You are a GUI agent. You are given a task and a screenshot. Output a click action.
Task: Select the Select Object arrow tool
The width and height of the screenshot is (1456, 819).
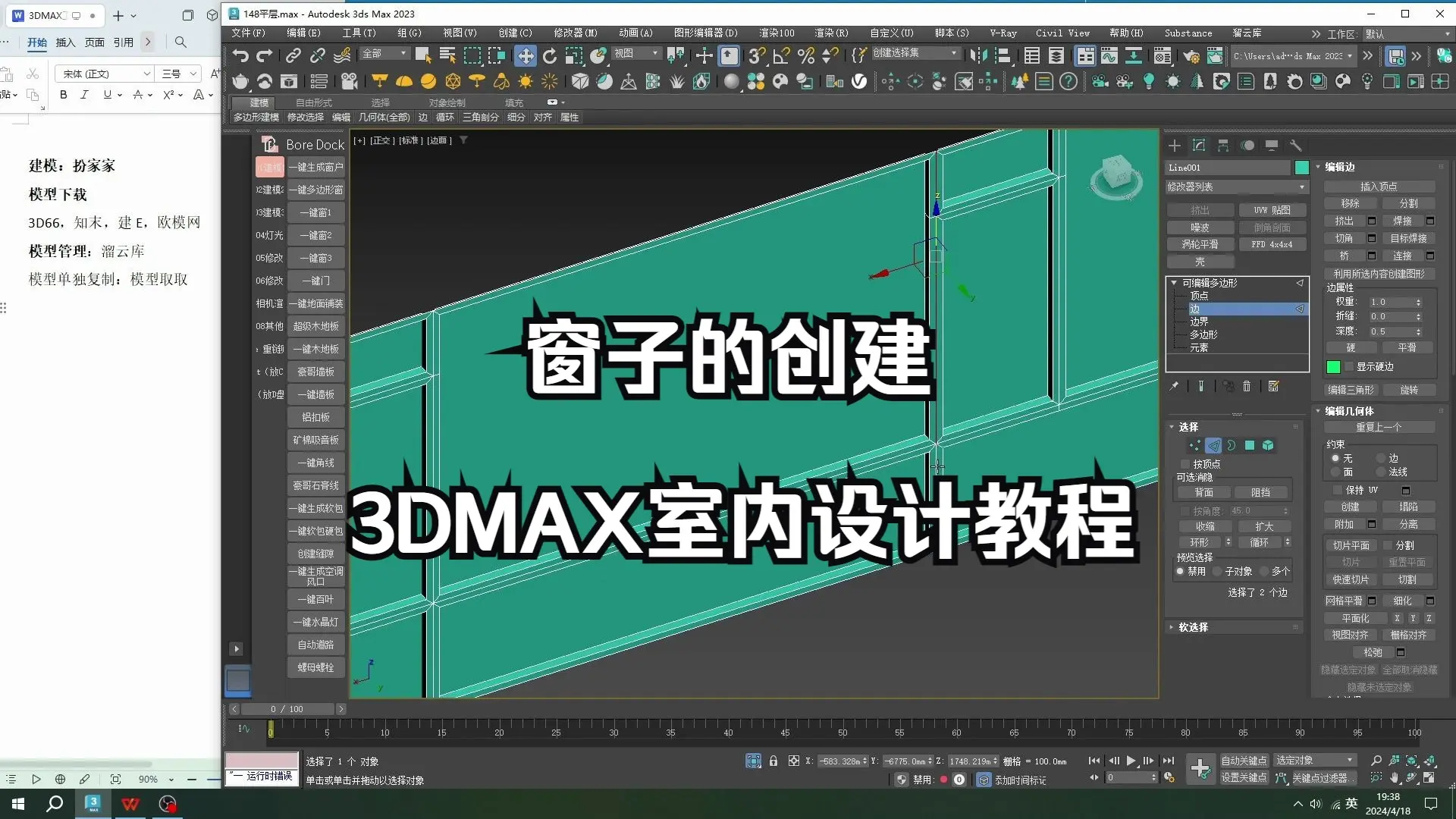click(423, 55)
